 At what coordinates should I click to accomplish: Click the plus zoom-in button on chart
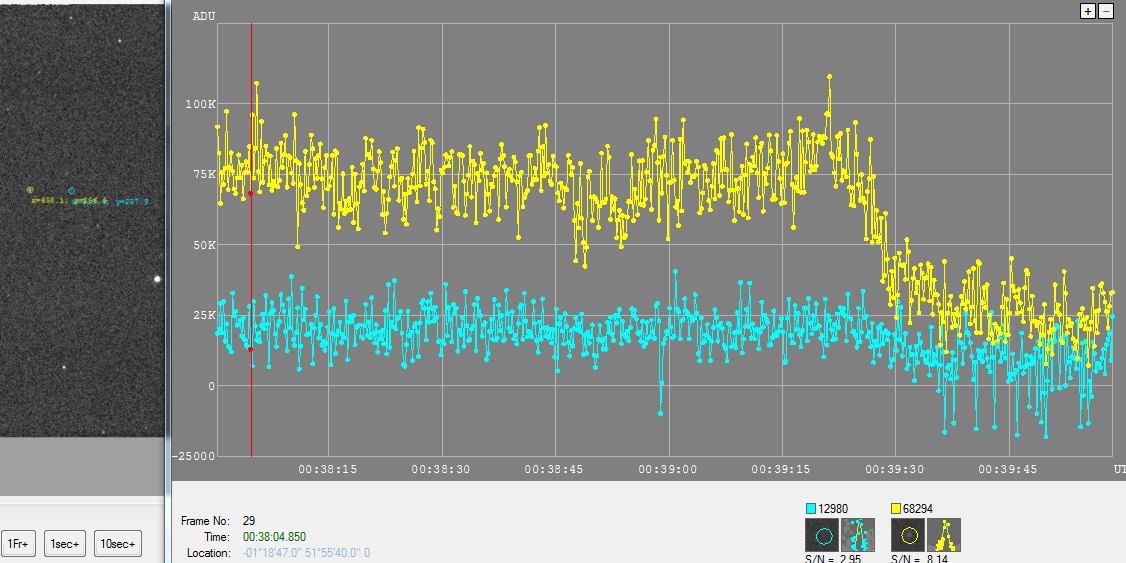pyautogui.click(x=1088, y=11)
